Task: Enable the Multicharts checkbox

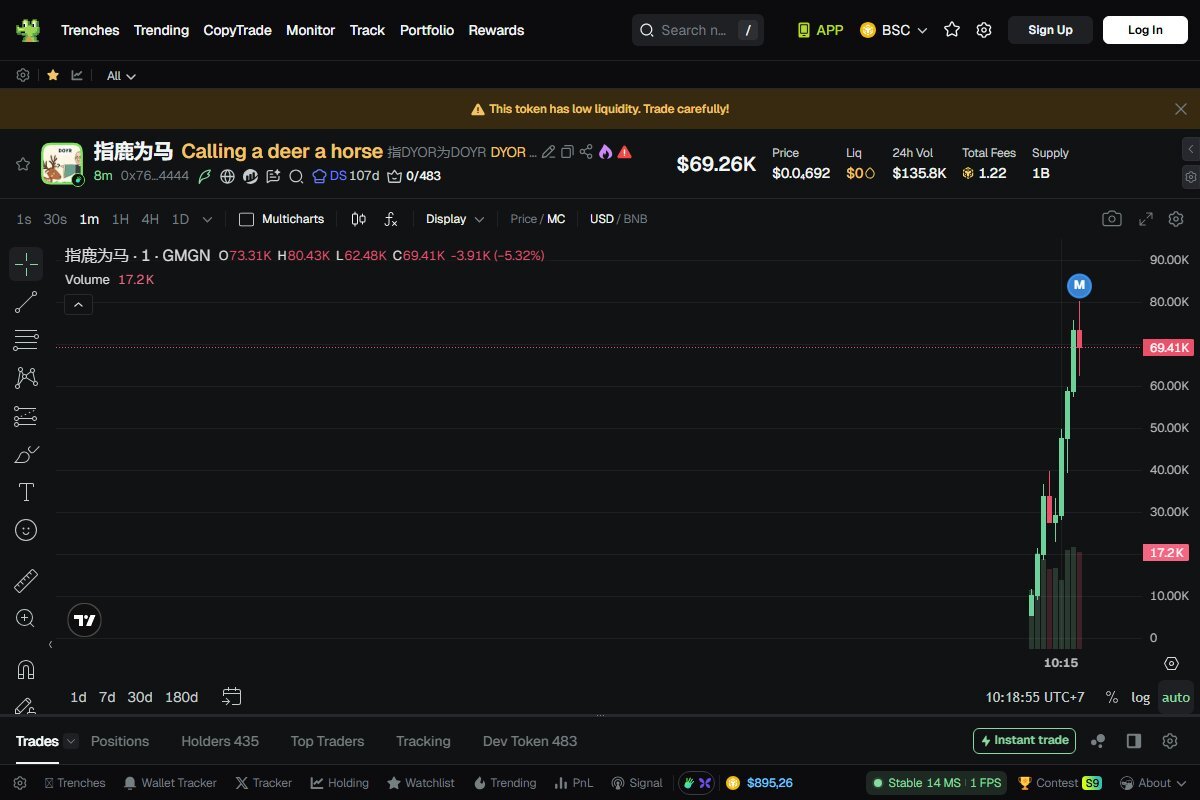Action: (x=247, y=219)
